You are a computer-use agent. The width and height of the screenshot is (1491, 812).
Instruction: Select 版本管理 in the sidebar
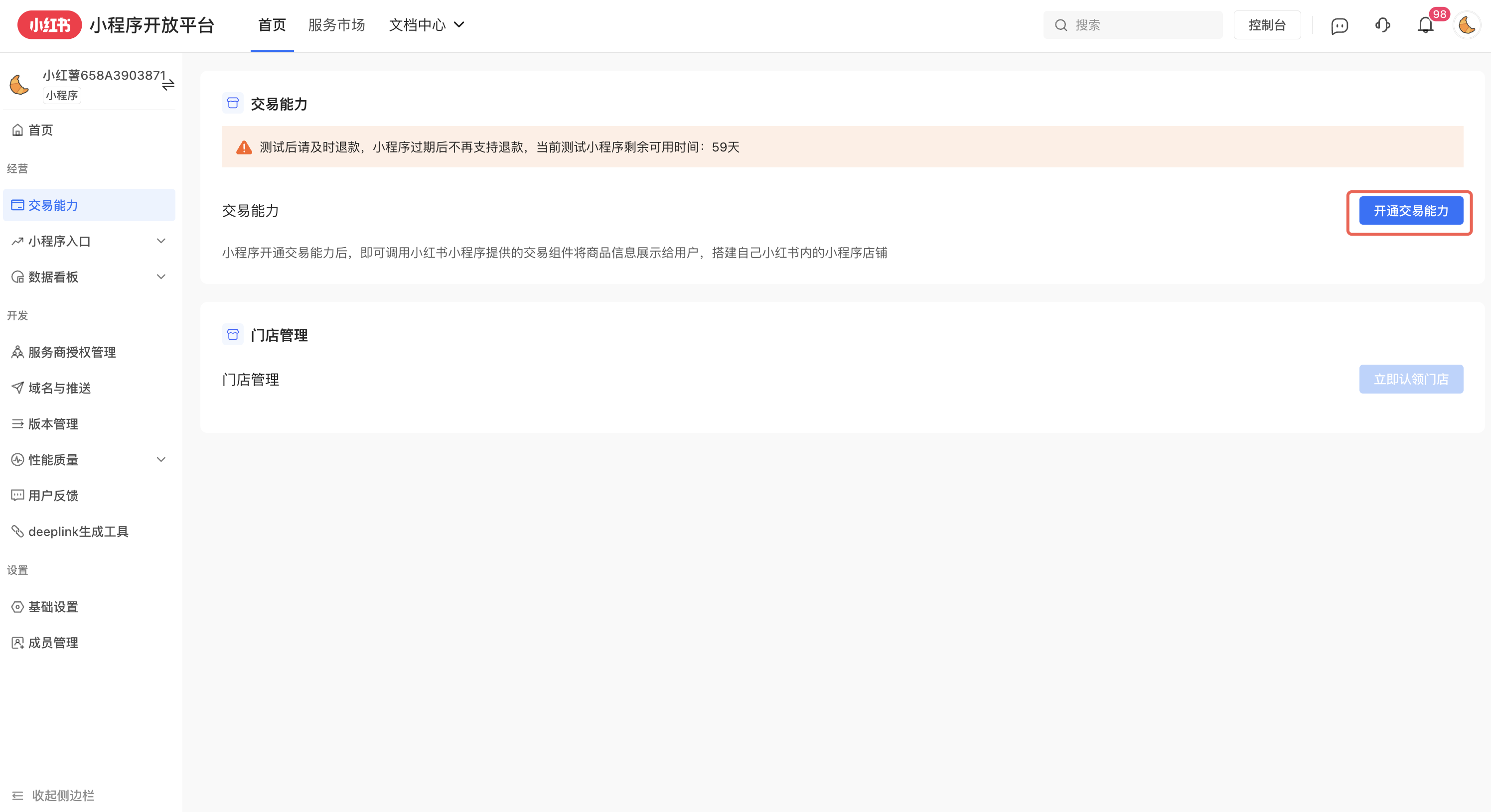[53, 423]
